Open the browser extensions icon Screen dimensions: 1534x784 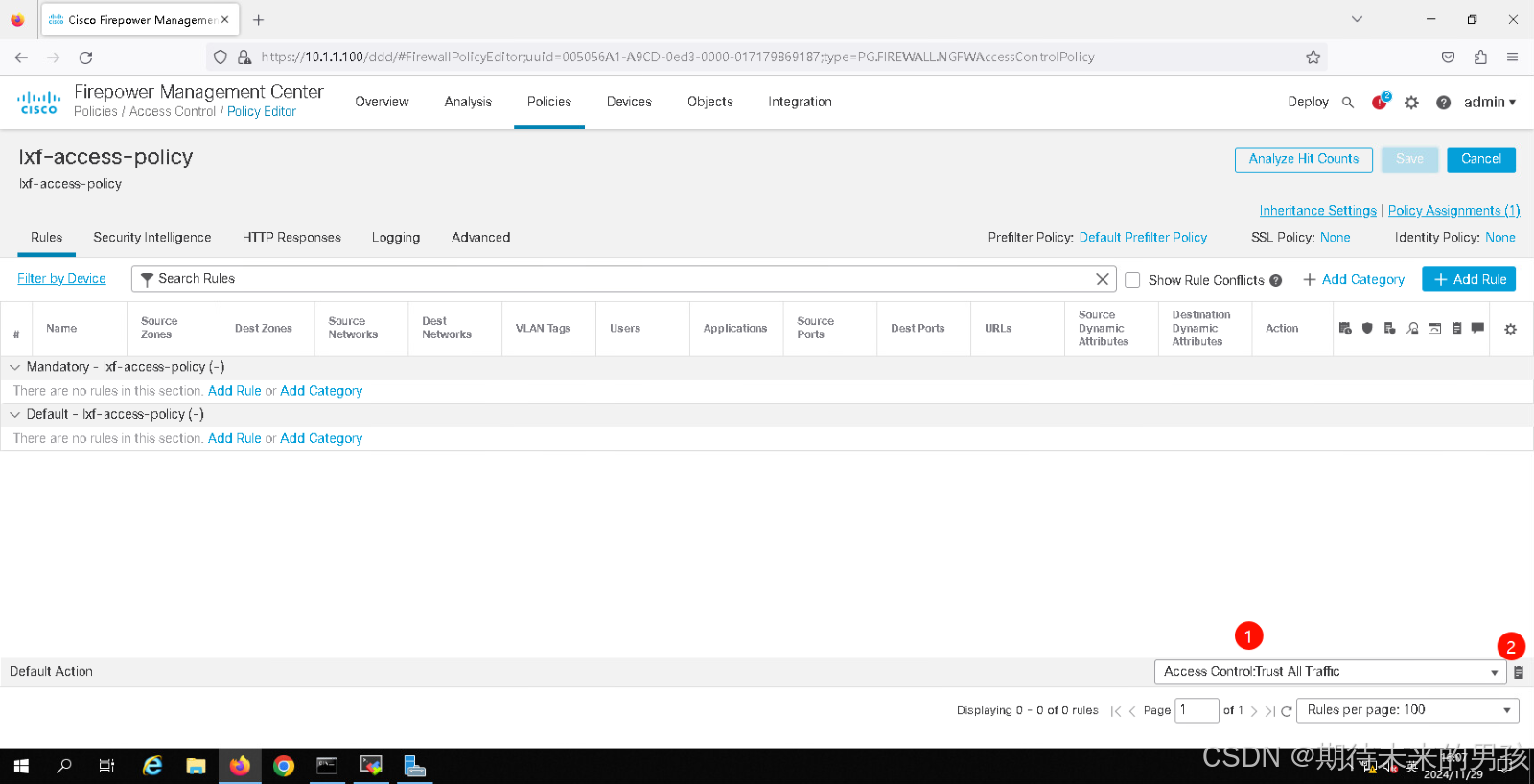pyautogui.click(x=1480, y=58)
